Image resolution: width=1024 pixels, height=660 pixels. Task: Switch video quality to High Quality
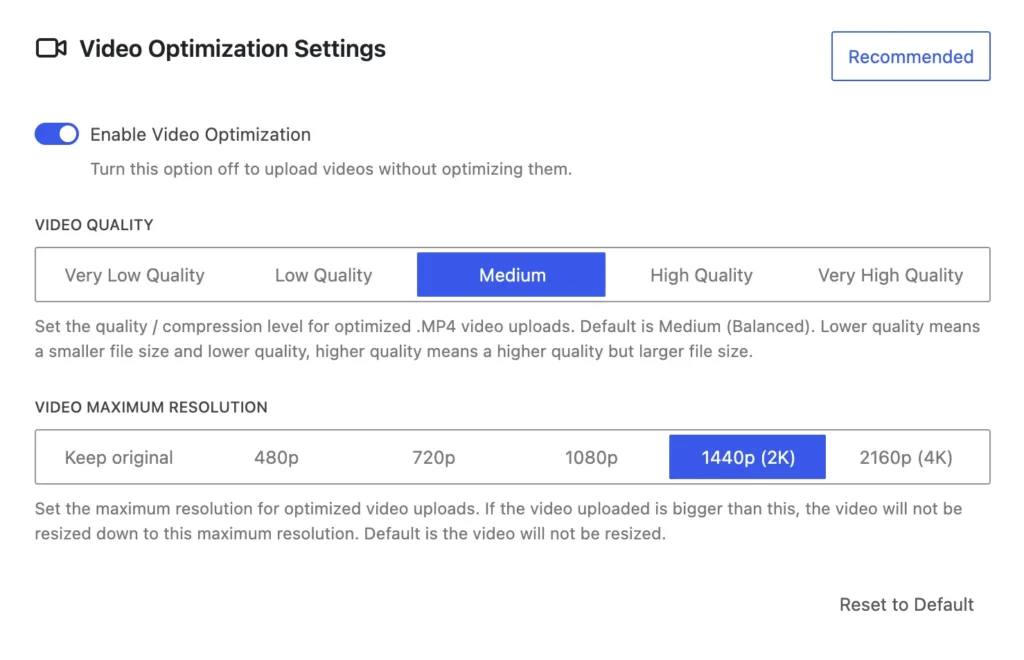(701, 275)
